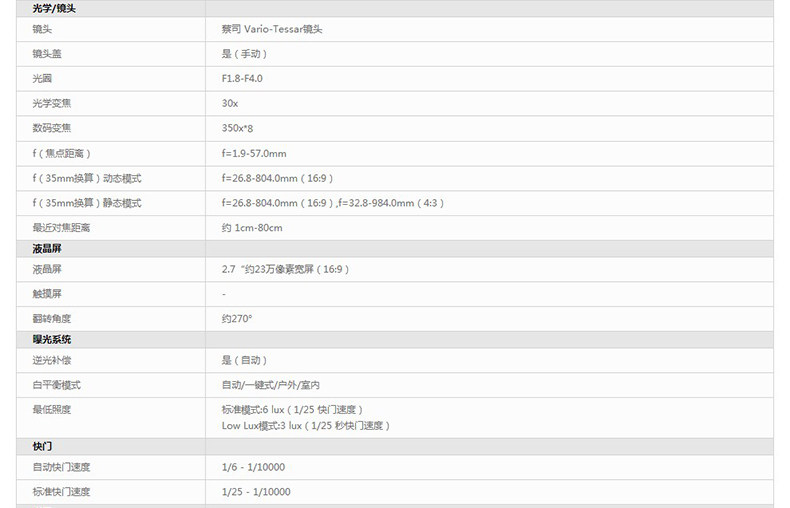Select the 1/6 - 1/10000 auto shutter value
Image resolution: width=790 pixels, height=508 pixels.
[x=253, y=467]
